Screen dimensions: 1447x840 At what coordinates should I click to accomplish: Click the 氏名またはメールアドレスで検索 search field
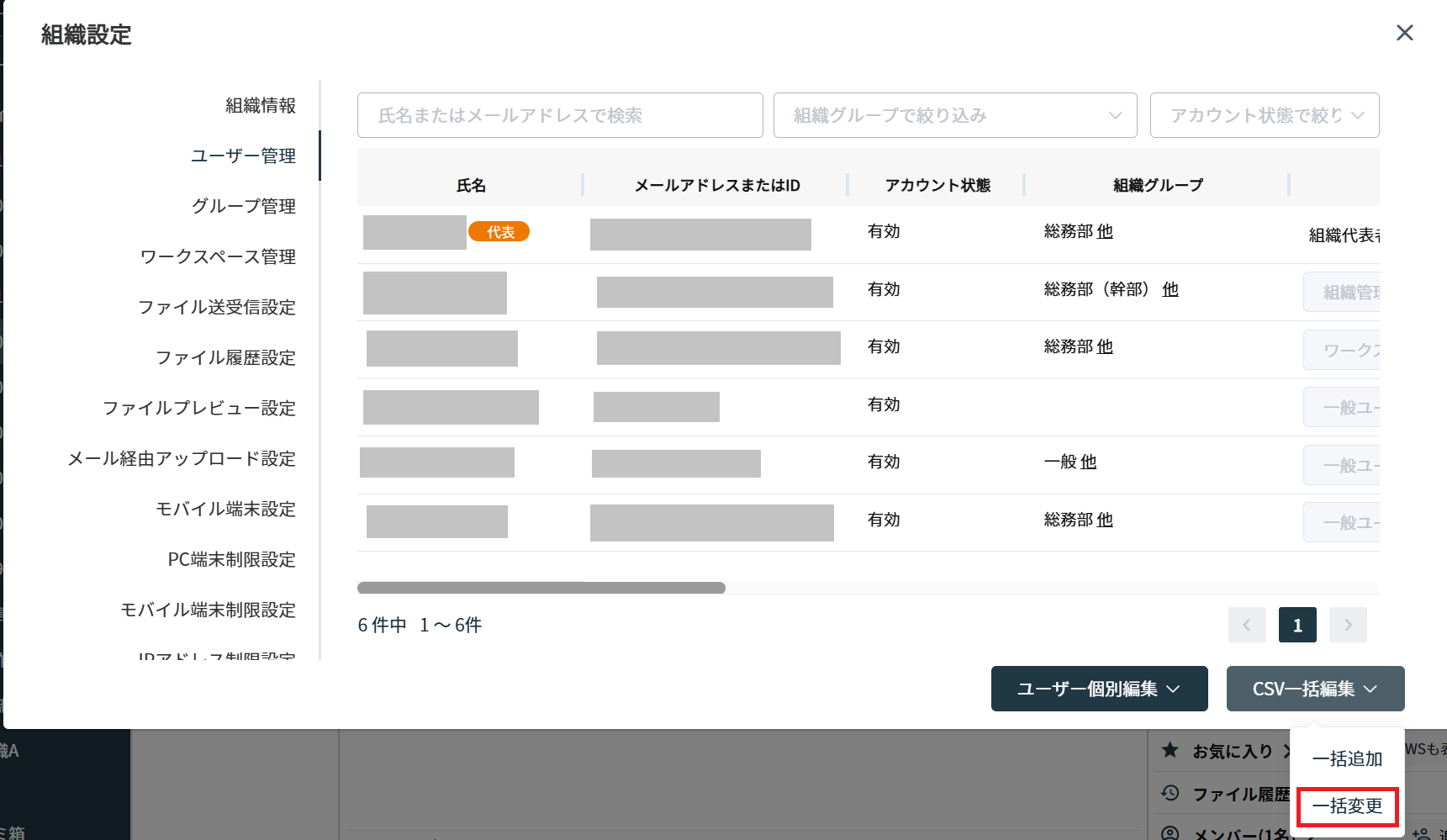560,115
